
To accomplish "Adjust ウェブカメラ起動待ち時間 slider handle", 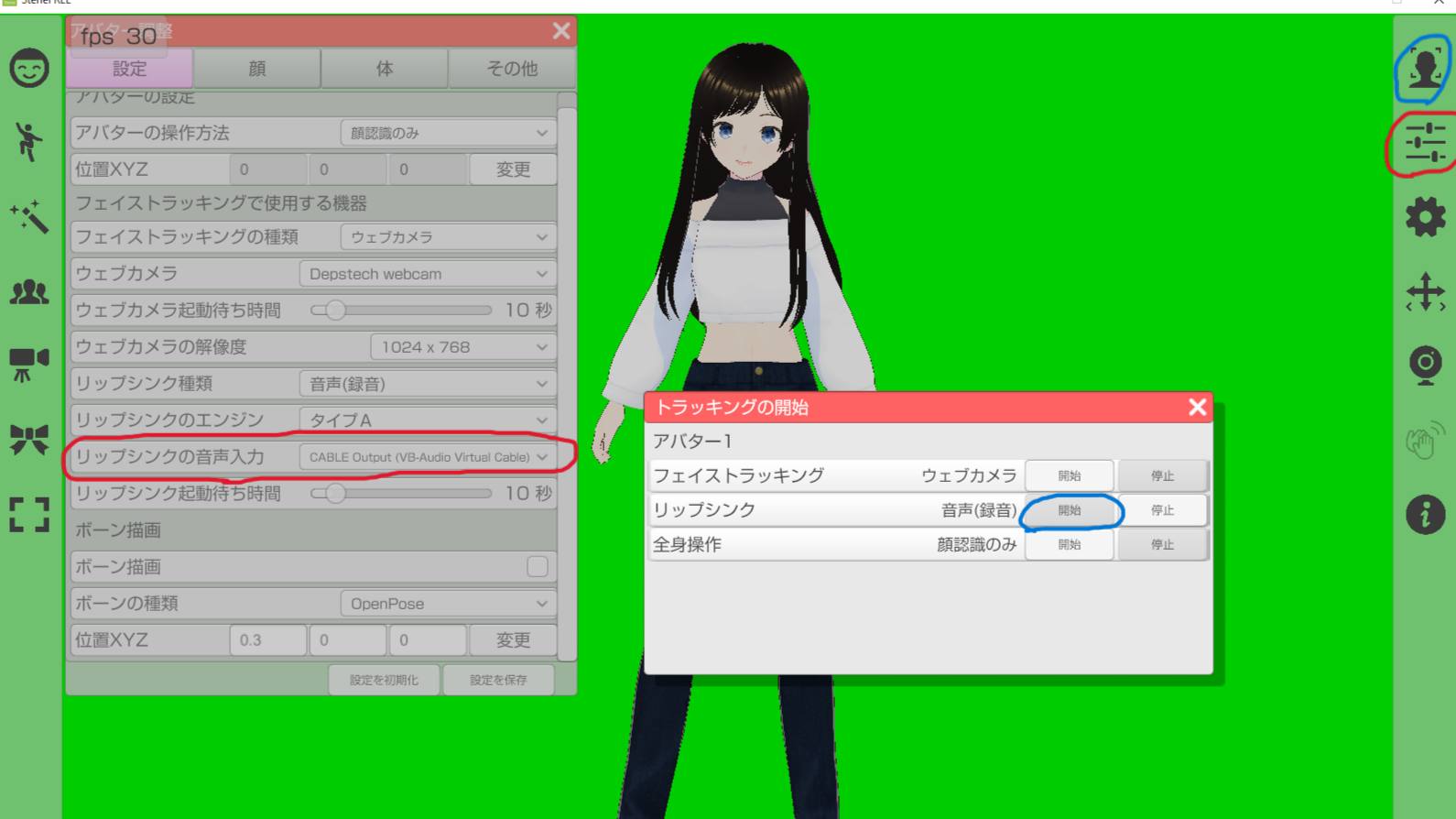I will click(335, 311).
